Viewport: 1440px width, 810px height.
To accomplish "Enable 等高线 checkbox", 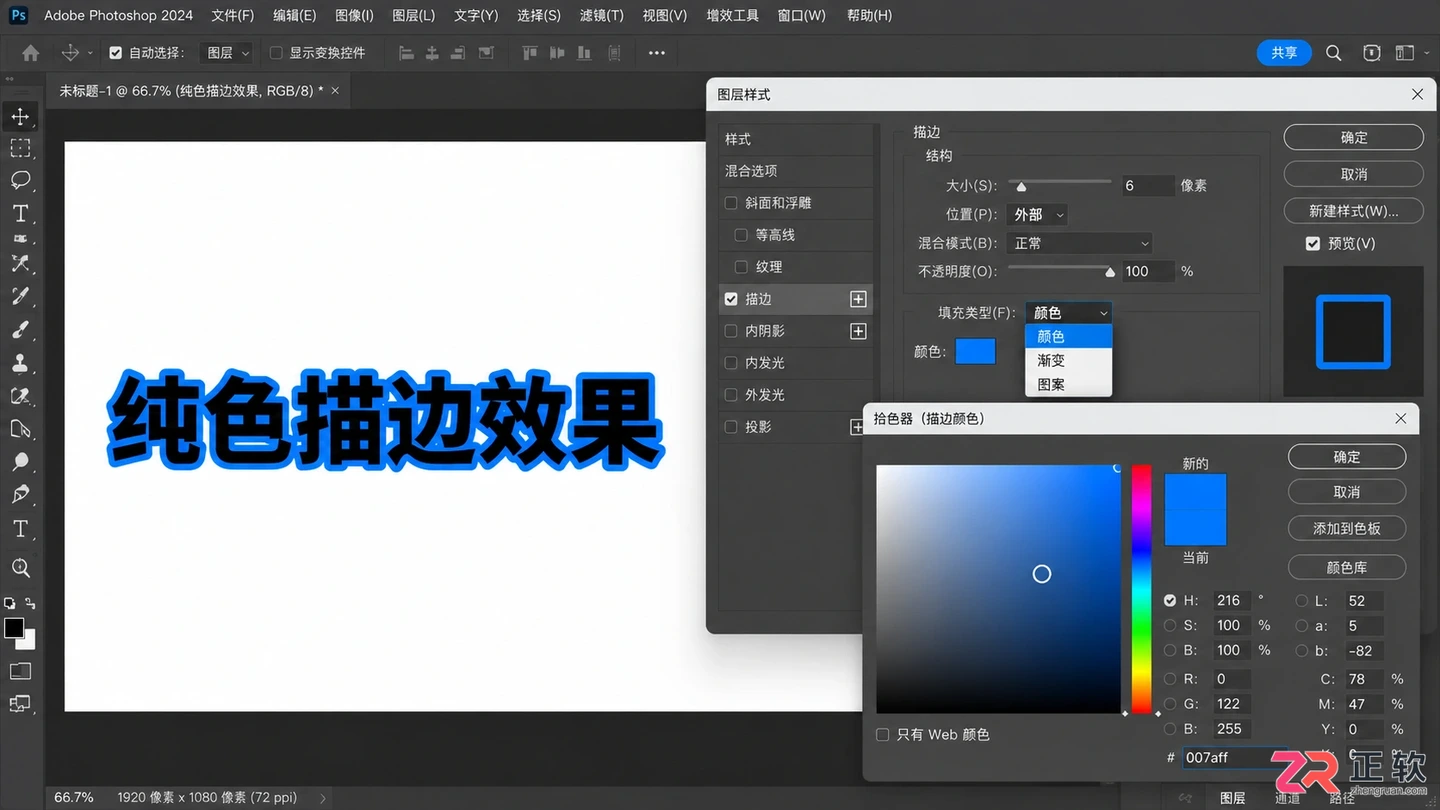I will click(x=741, y=235).
